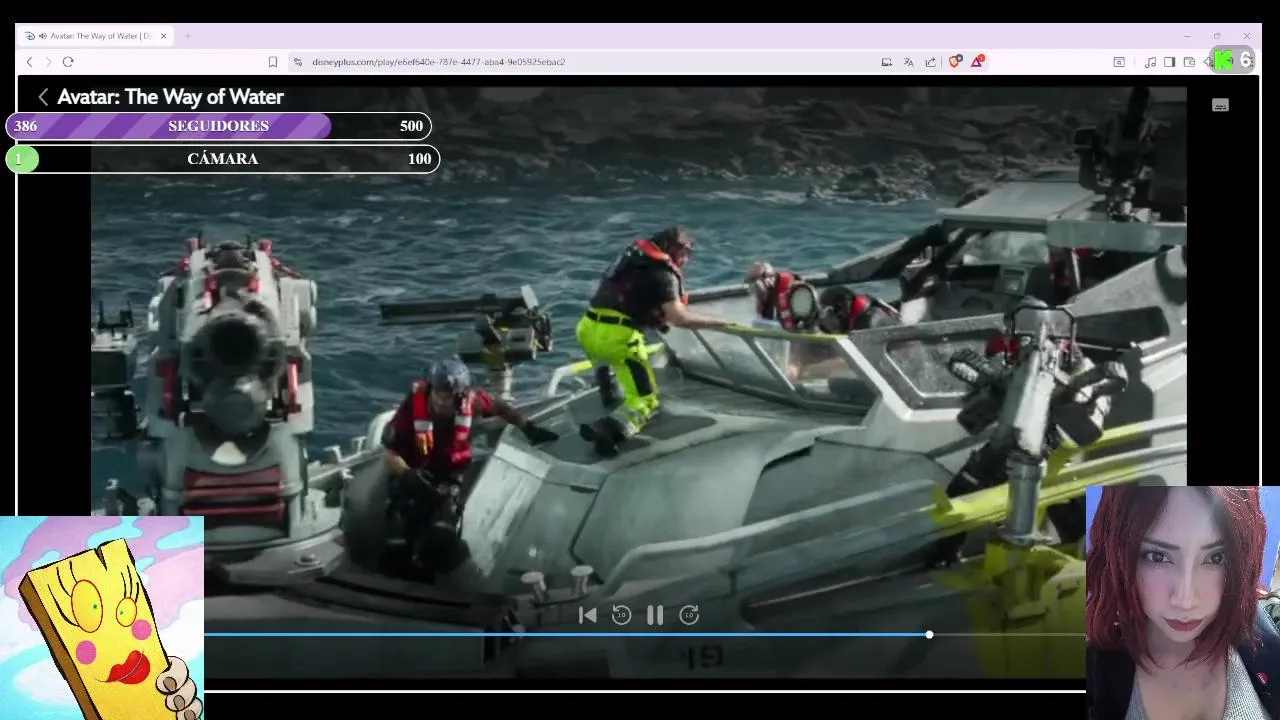Screen dimensions: 1280x720
Task: Click the SEGUIDORES goal bar
Action: 219,126
